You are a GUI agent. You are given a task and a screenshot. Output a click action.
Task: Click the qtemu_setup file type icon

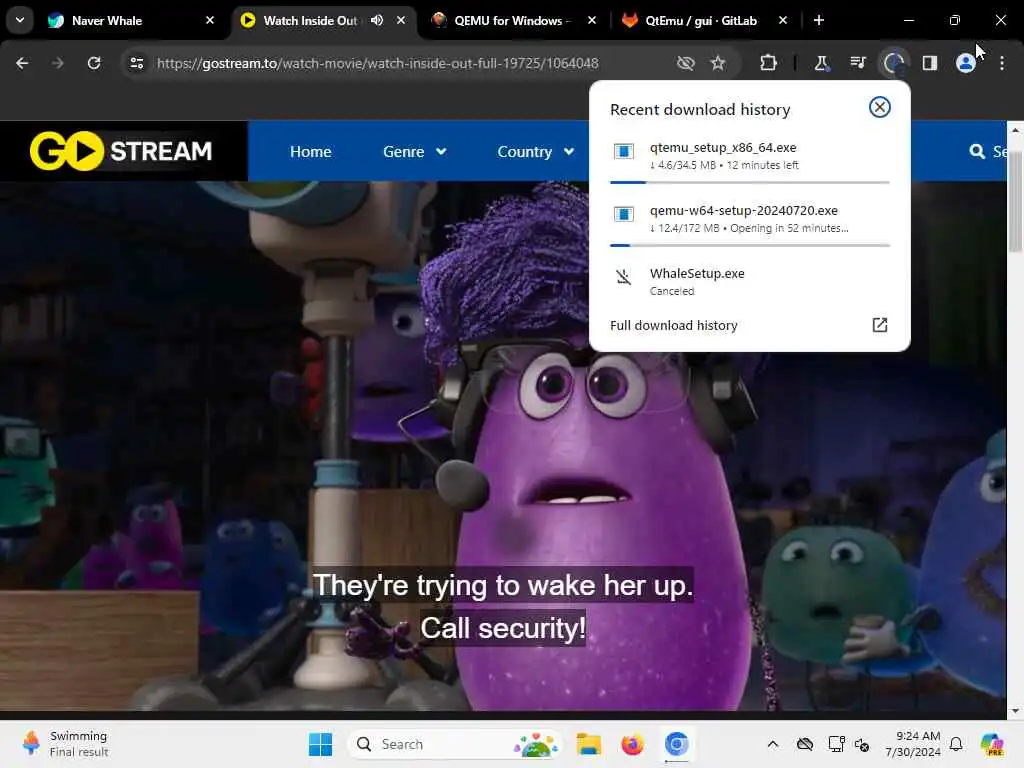tap(624, 152)
